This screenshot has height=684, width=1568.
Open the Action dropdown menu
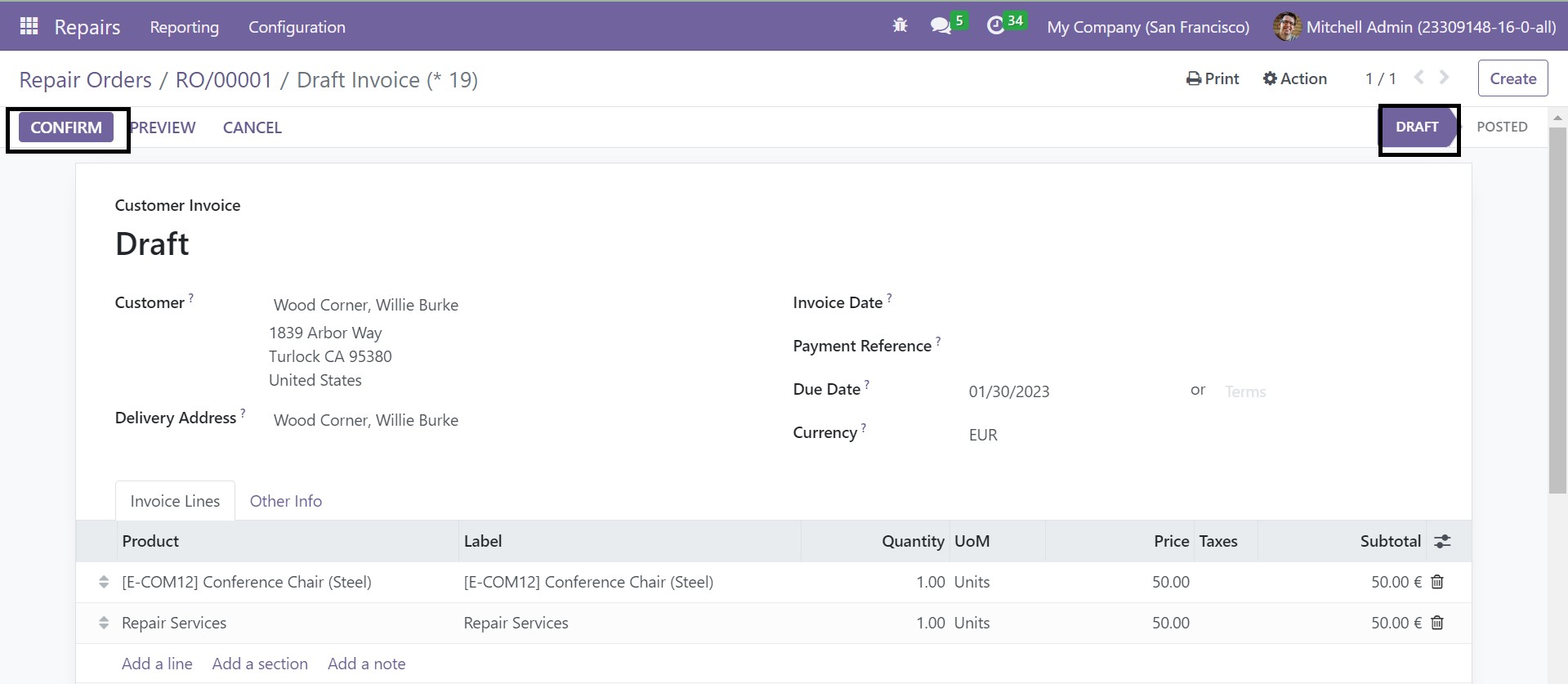pyautogui.click(x=1295, y=78)
